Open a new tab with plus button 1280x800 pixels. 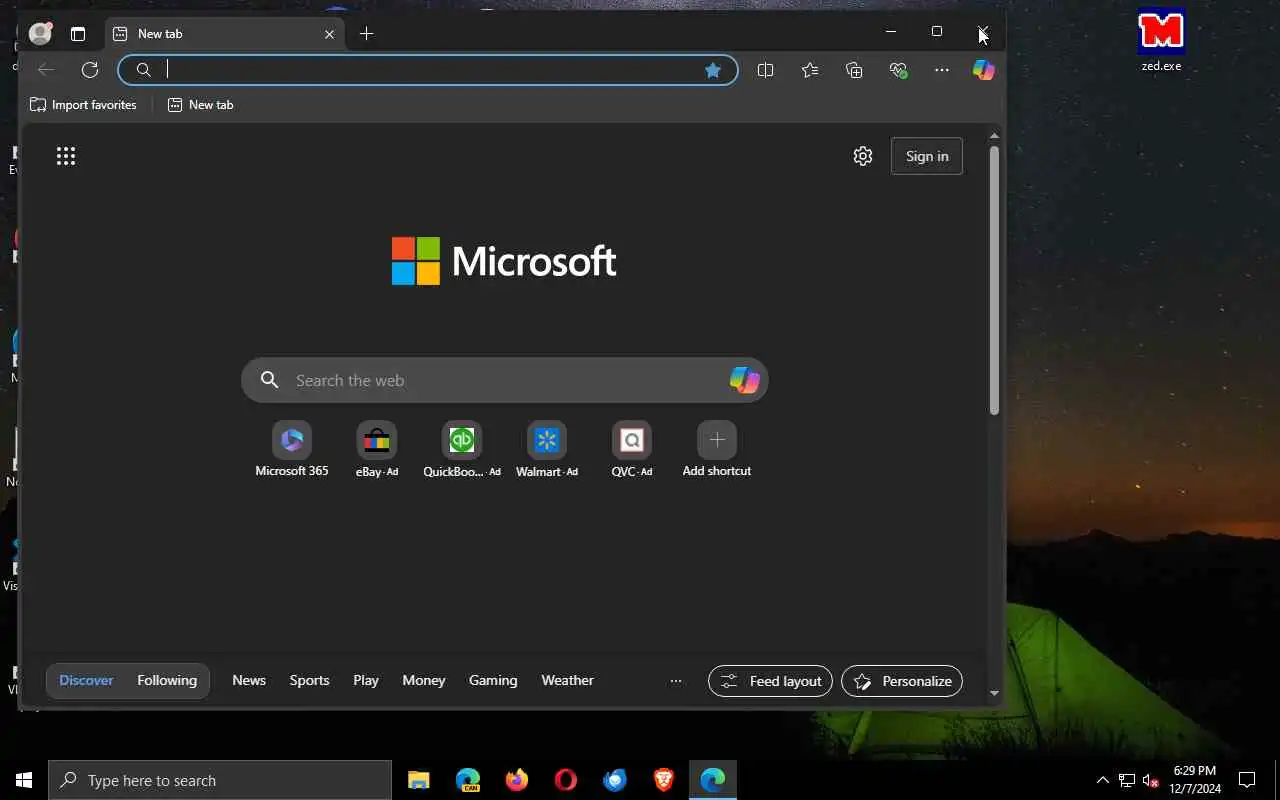pyautogui.click(x=366, y=34)
